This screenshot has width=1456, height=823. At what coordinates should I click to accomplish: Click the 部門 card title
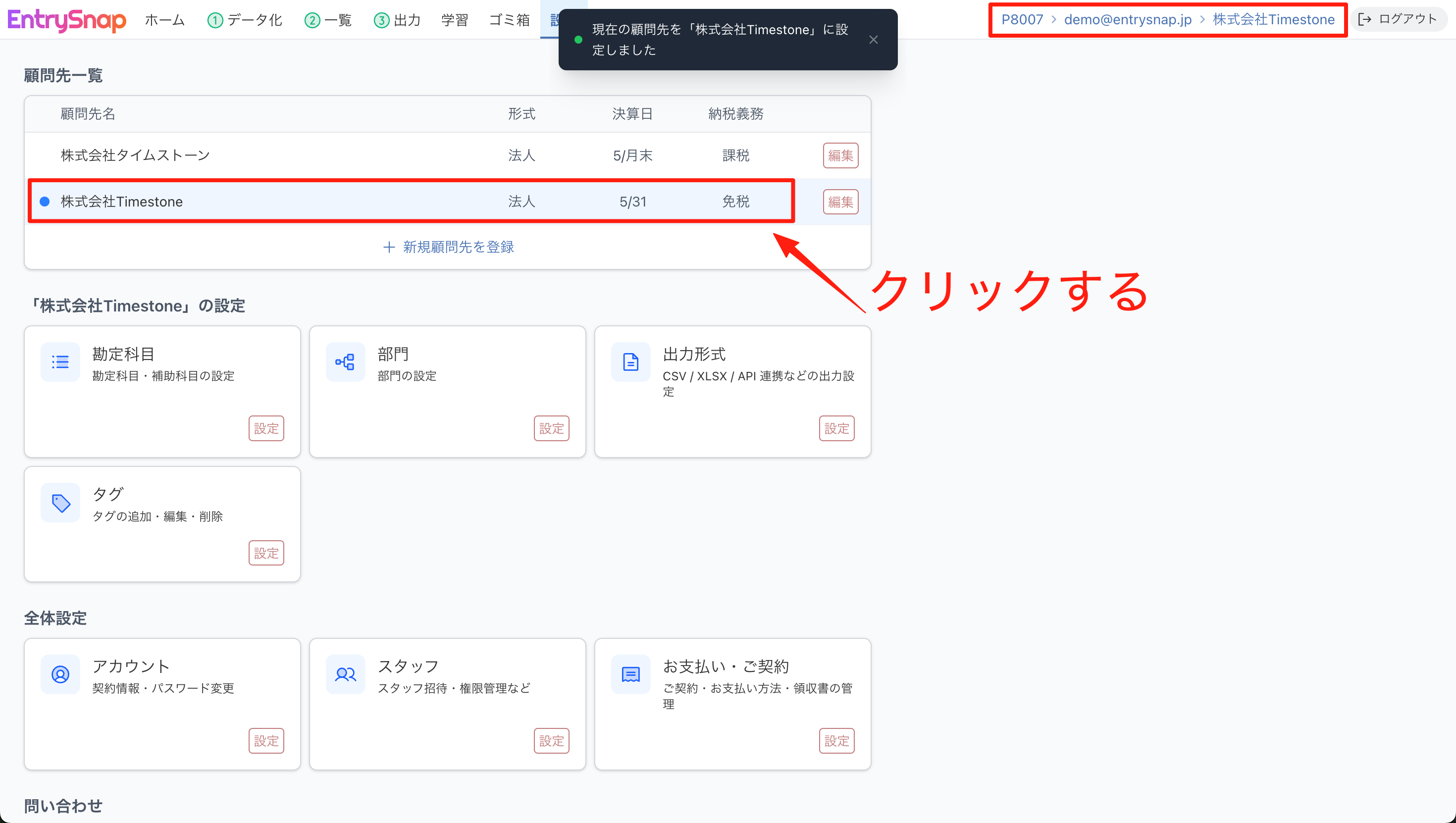click(x=393, y=354)
